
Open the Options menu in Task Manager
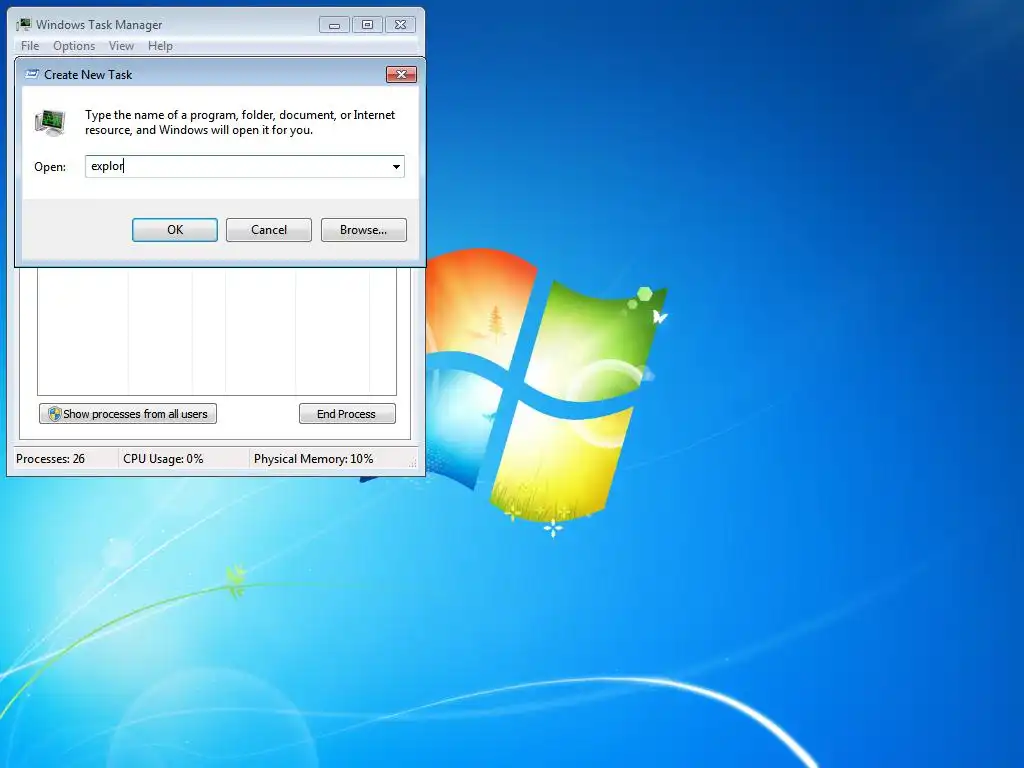point(74,46)
